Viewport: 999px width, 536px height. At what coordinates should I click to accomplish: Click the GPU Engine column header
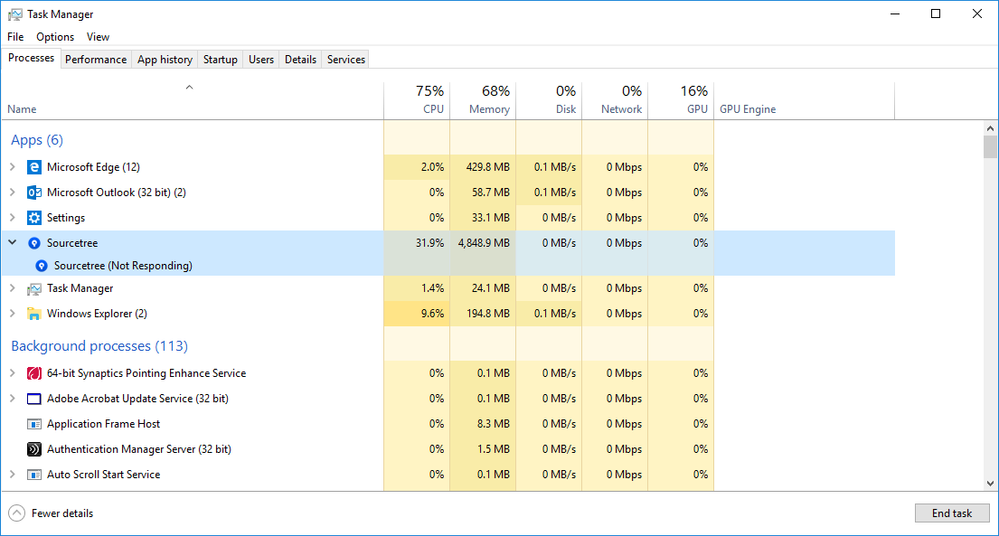[x=804, y=100]
